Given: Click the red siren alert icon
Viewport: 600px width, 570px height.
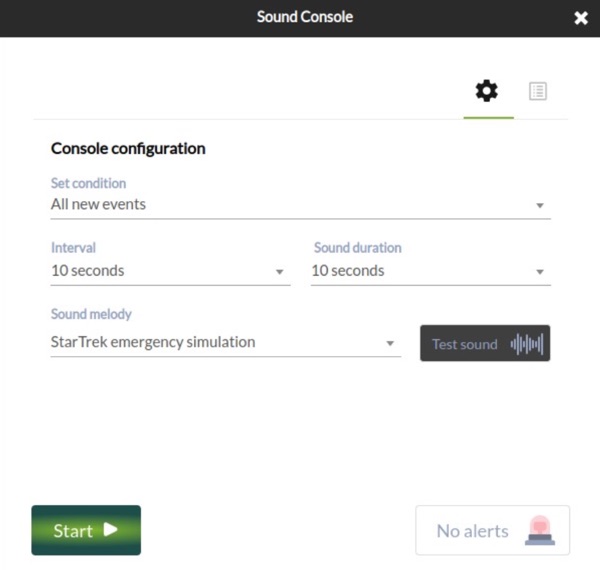Looking at the screenshot, I should (x=540, y=530).
